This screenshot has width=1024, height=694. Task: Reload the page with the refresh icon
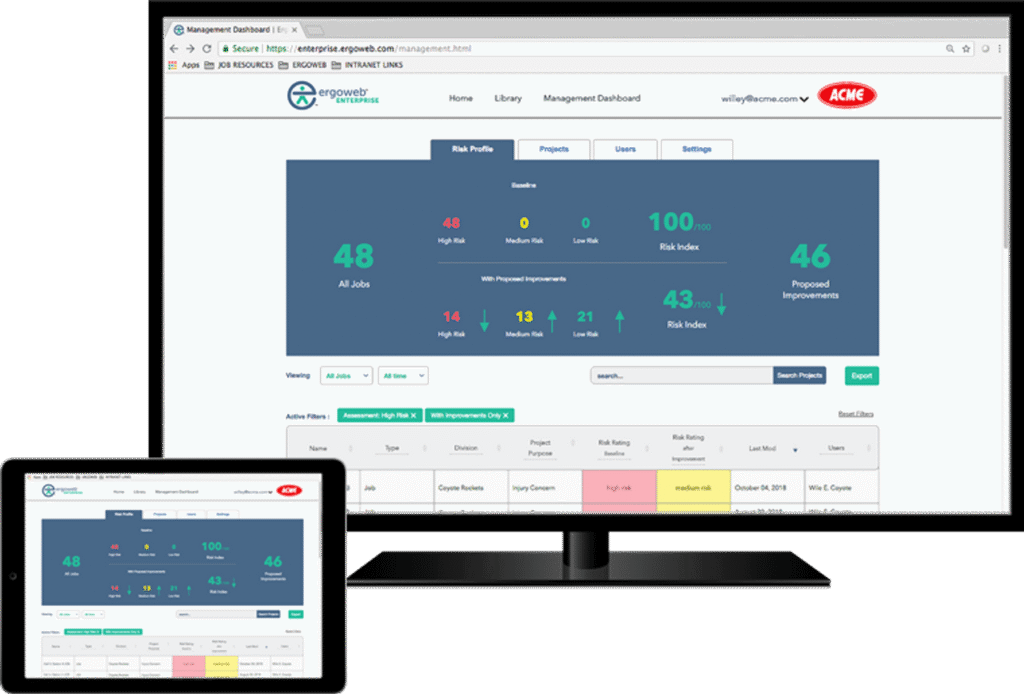[x=207, y=48]
